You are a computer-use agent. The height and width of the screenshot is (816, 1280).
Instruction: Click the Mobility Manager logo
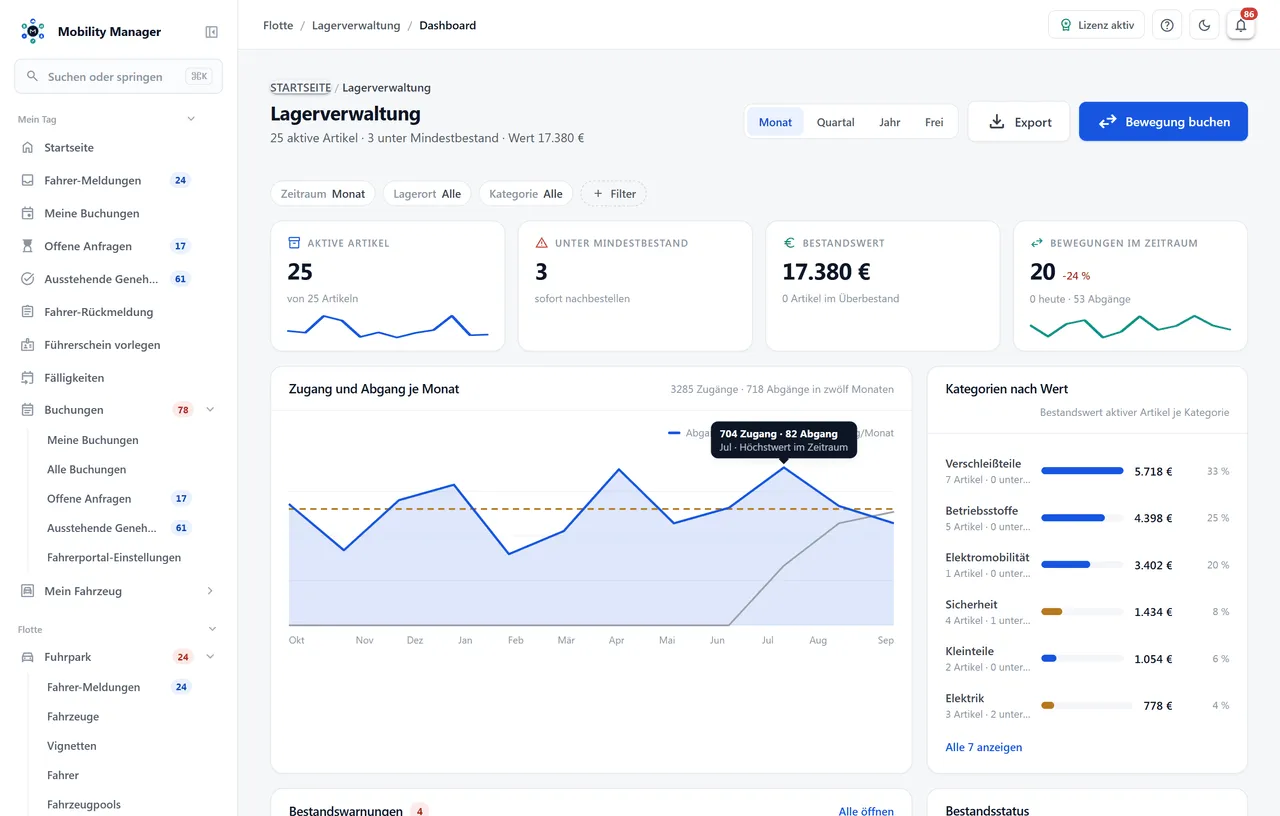pyautogui.click(x=33, y=31)
